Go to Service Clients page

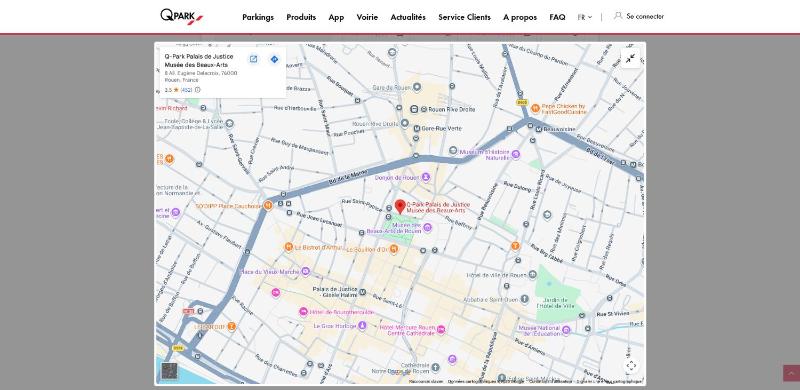pyautogui.click(x=464, y=17)
